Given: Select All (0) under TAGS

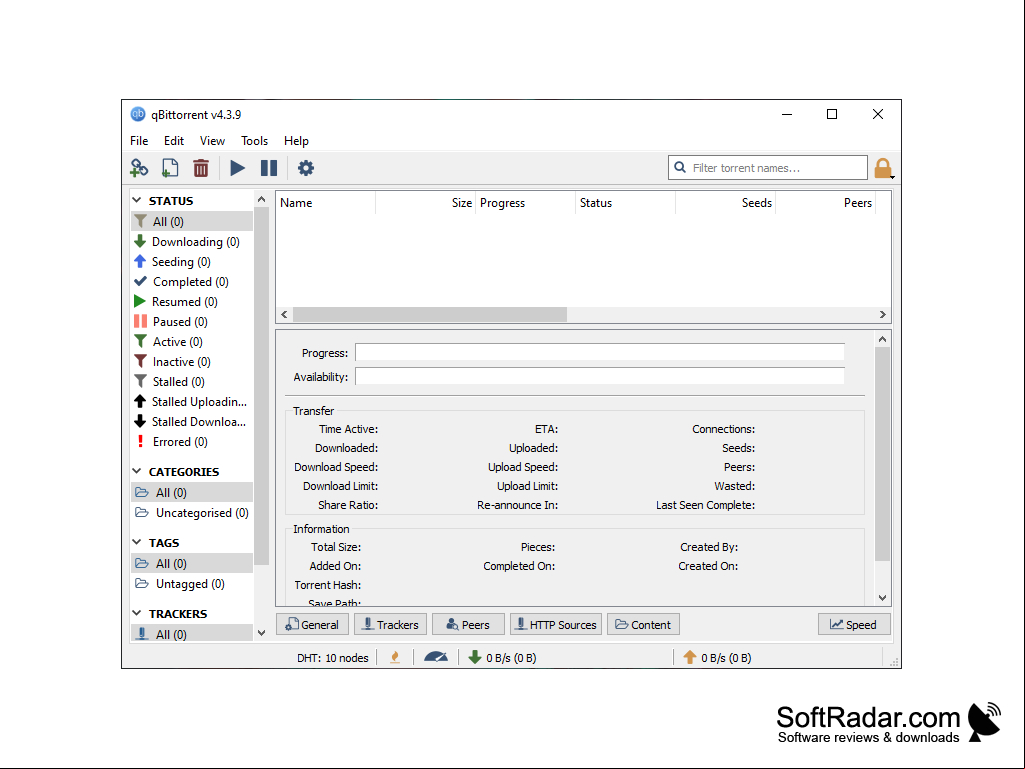Looking at the screenshot, I should click(x=192, y=564).
